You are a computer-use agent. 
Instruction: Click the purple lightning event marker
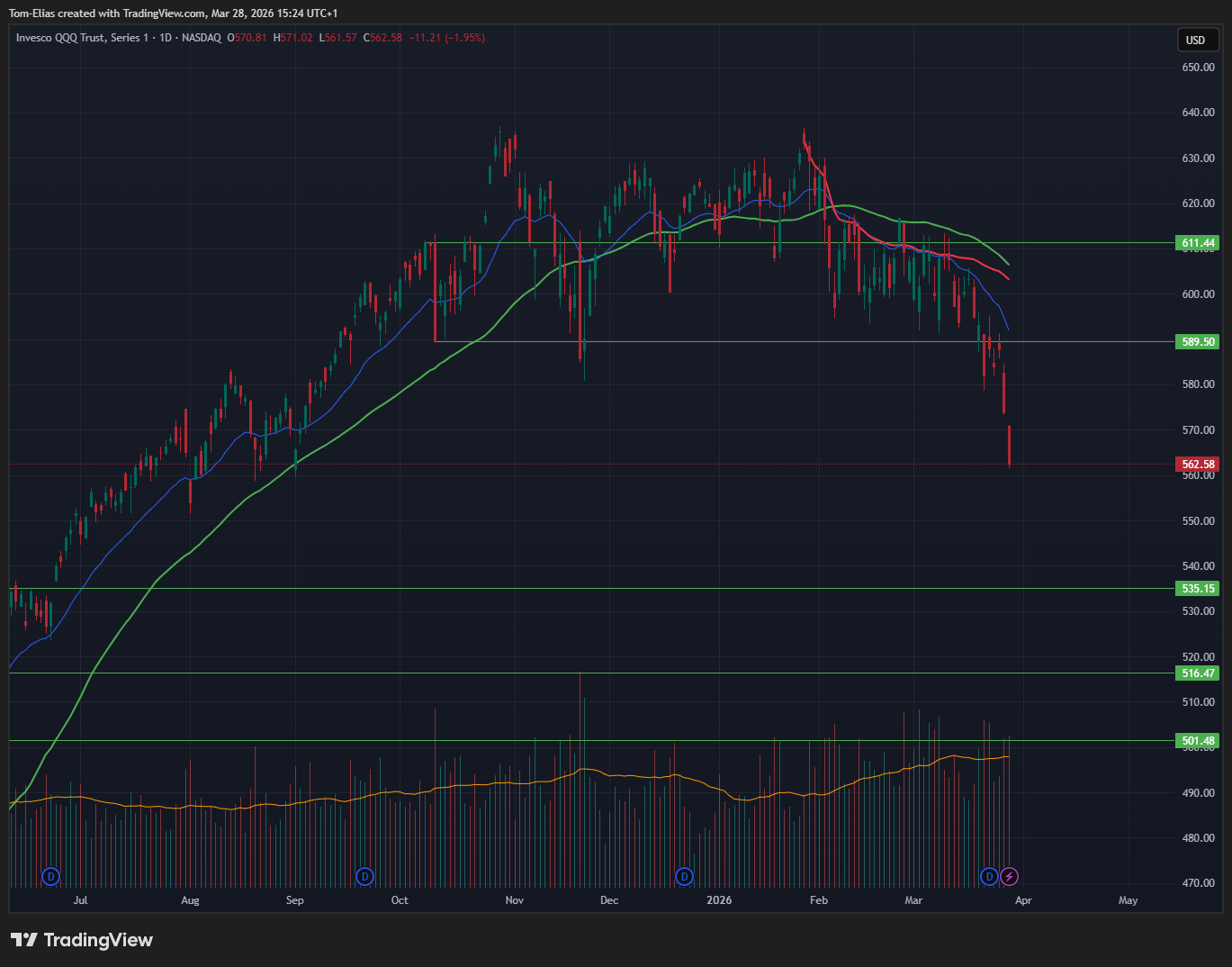tap(1010, 876)
